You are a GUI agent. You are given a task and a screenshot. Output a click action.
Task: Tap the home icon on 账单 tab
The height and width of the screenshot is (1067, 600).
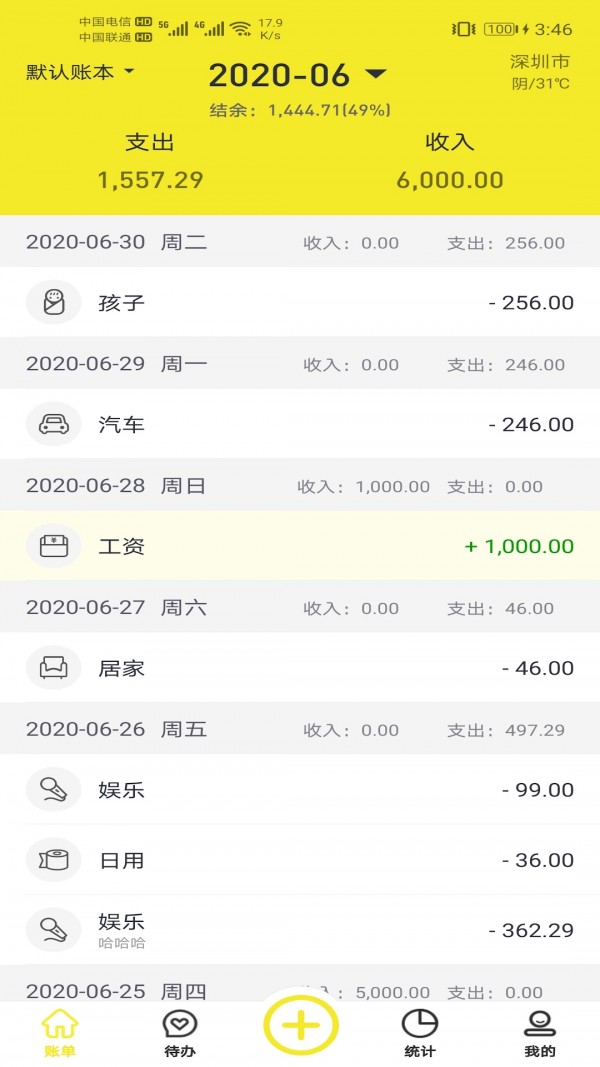tap(60, 1022)
